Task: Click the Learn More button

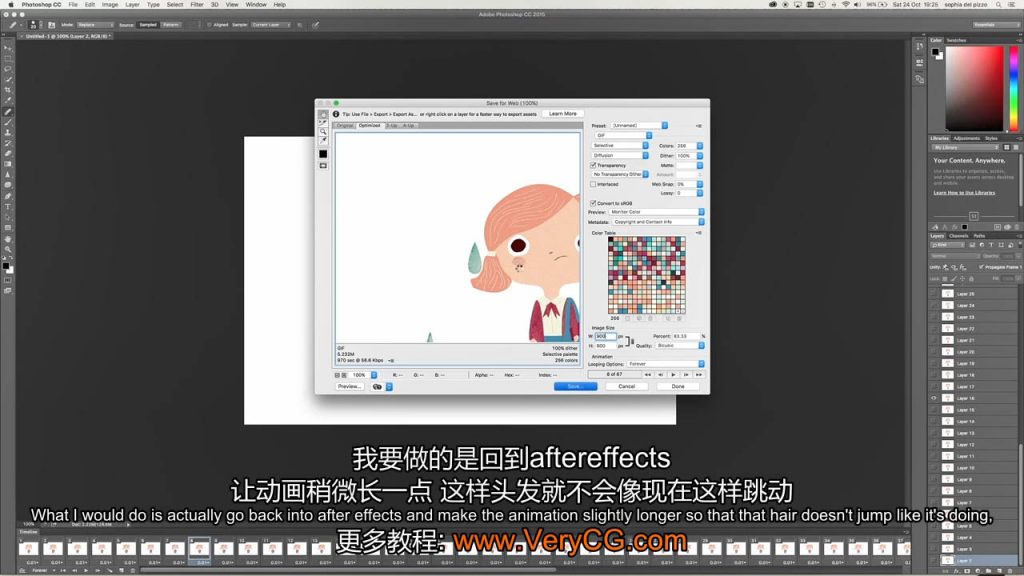Action: (x=562, y=114)
